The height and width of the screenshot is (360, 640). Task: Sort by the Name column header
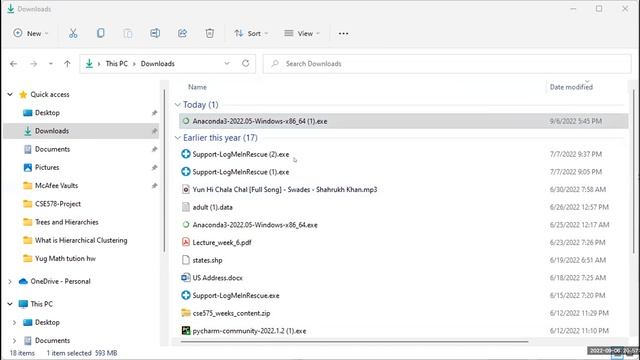197,87
